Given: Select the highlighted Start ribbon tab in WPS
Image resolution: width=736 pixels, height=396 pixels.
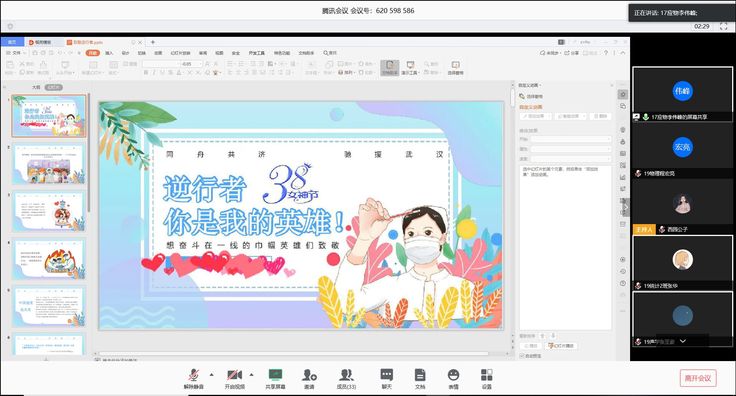Looking at the screenshot, I should click(x=93, y=53).
